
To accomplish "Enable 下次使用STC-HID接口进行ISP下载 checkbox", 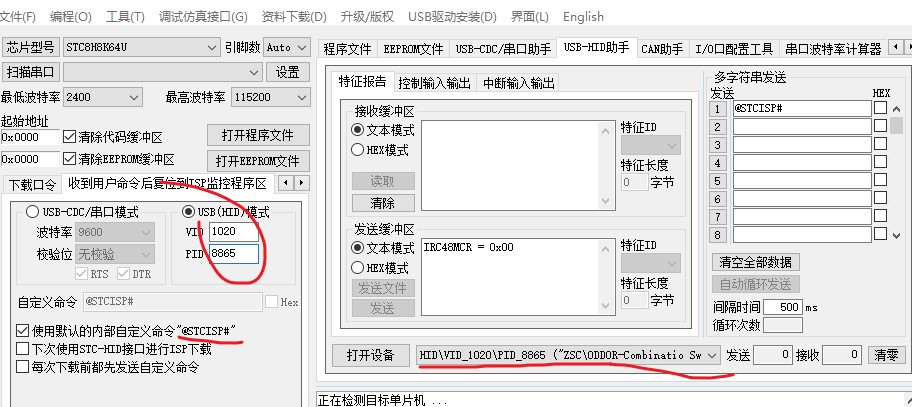I will [x=22, y=349].
